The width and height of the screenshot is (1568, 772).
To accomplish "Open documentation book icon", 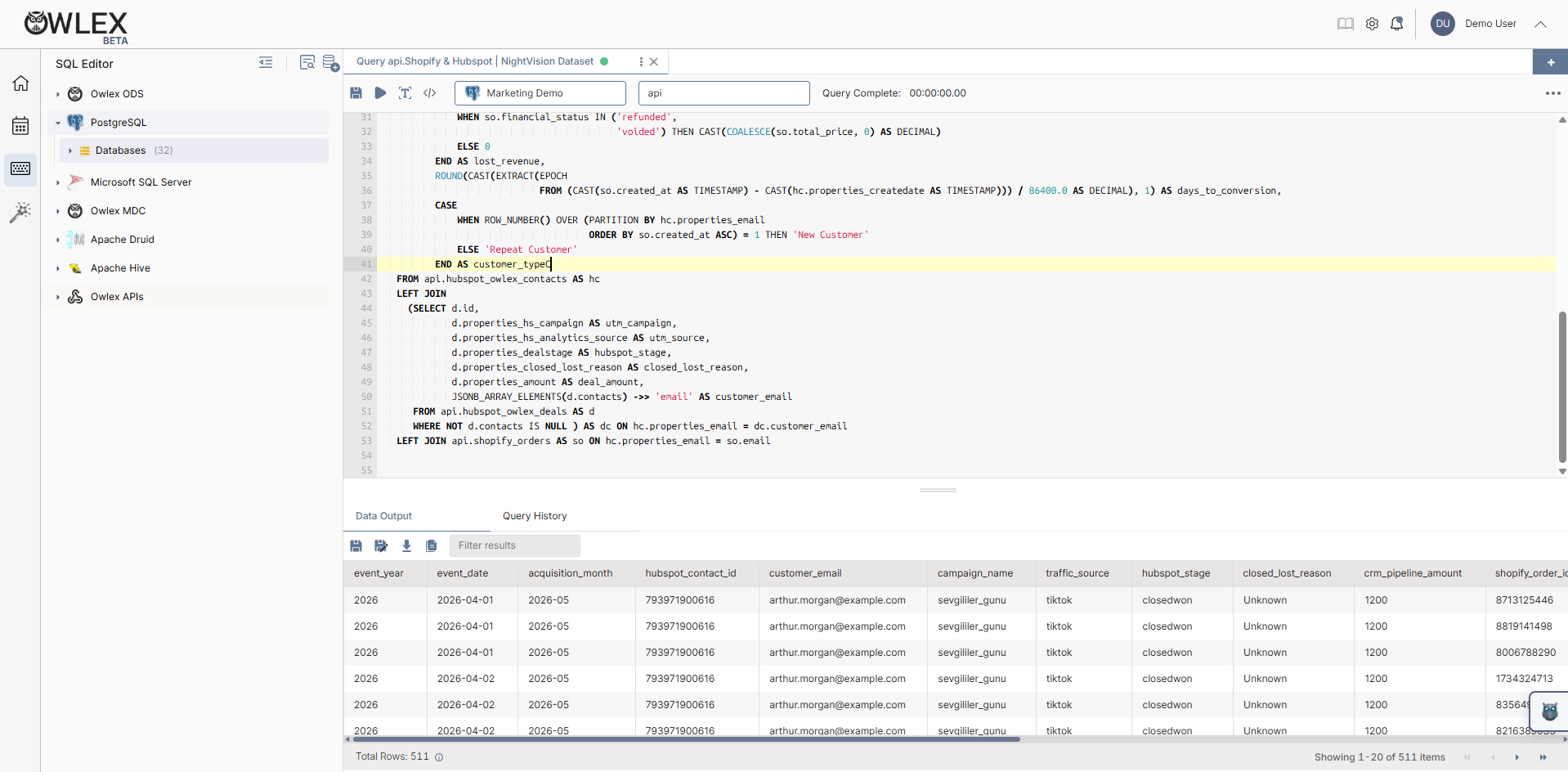I will point(1346,24).
